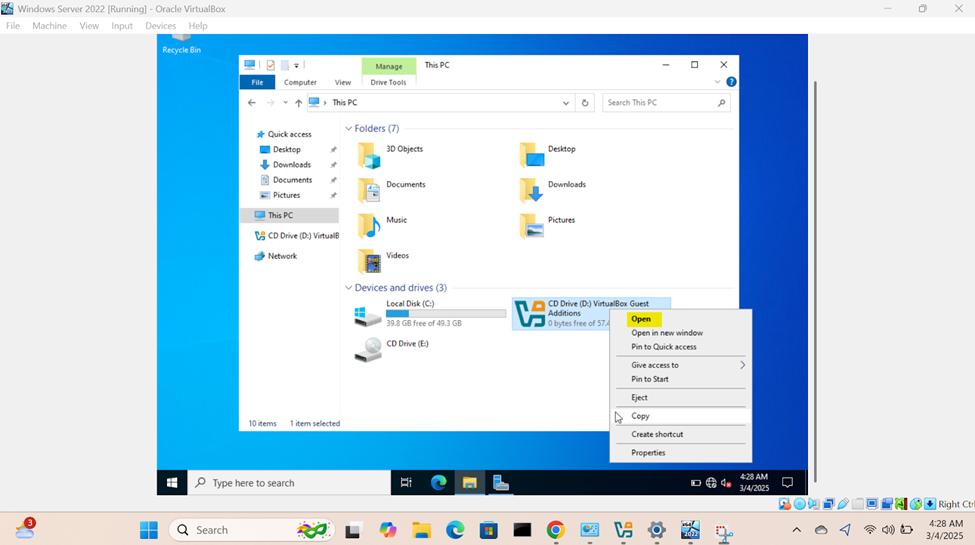Screen dimensions: 975x545
Task: Launch Edge from the guest taskbar
Action: click(x=438, y=483)
